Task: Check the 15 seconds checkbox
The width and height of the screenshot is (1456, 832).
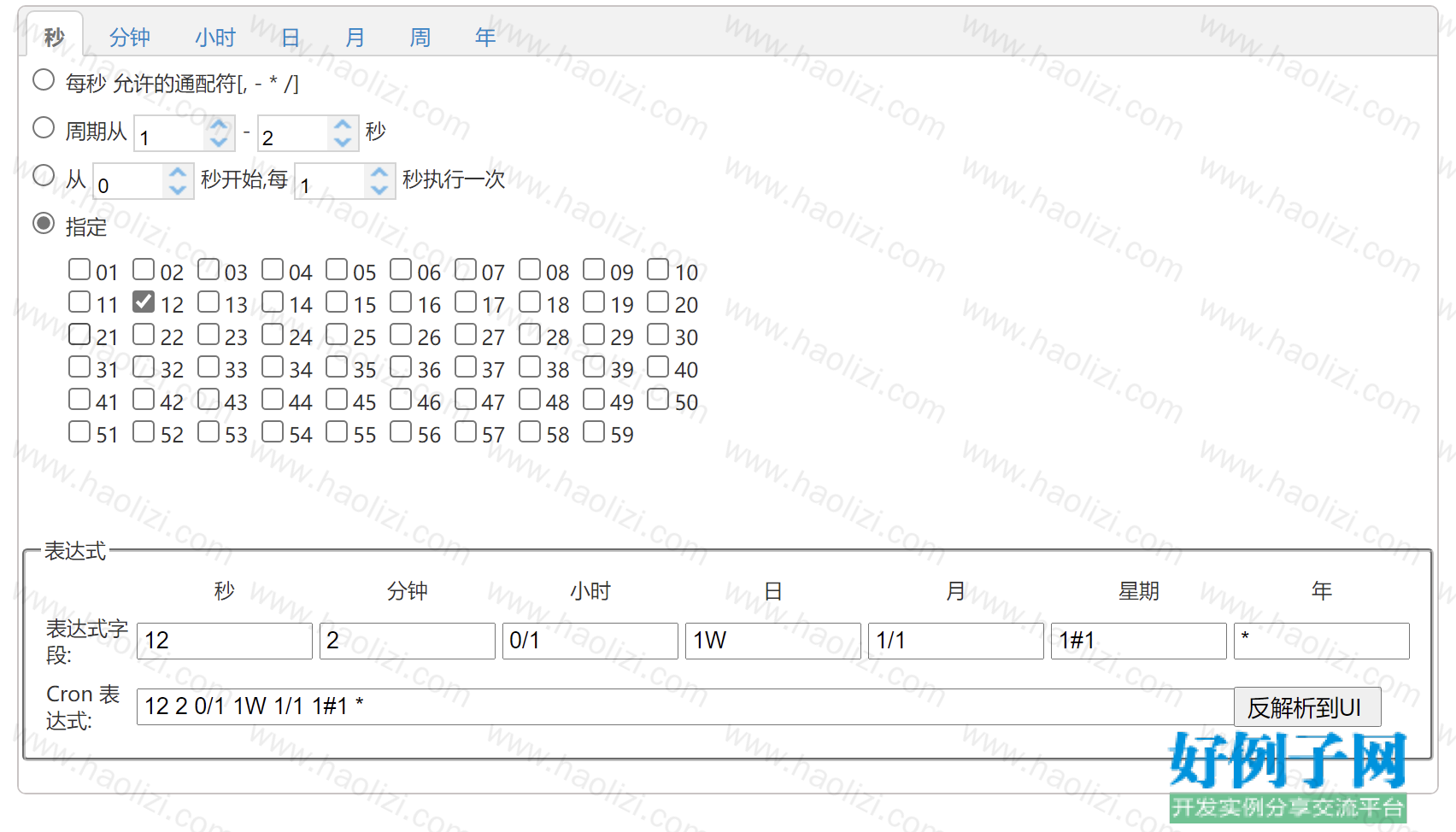Action: click(337, 302)
